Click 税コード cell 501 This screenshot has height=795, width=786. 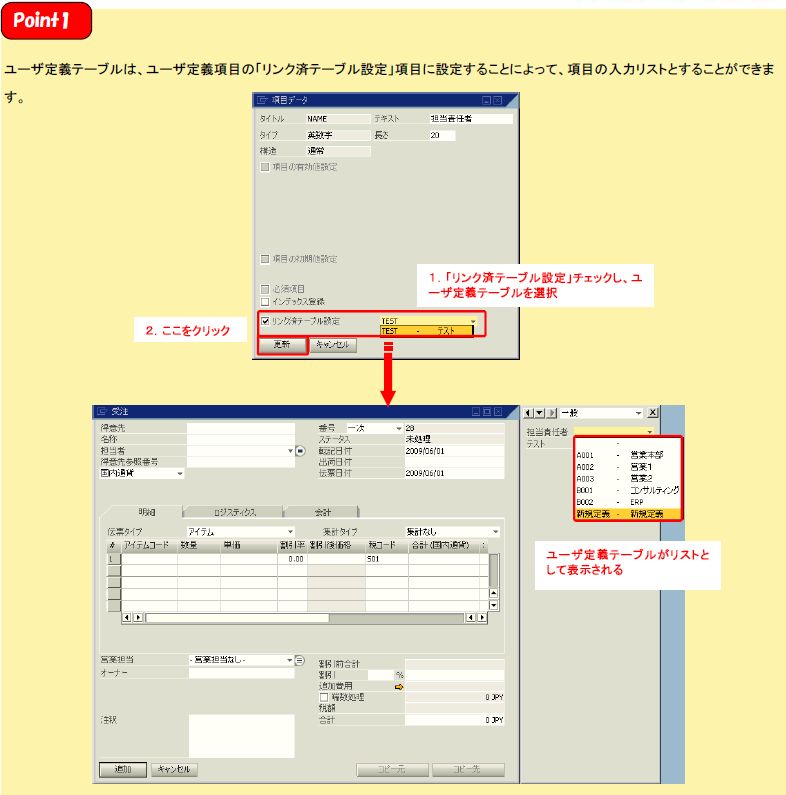coord(386,559)
